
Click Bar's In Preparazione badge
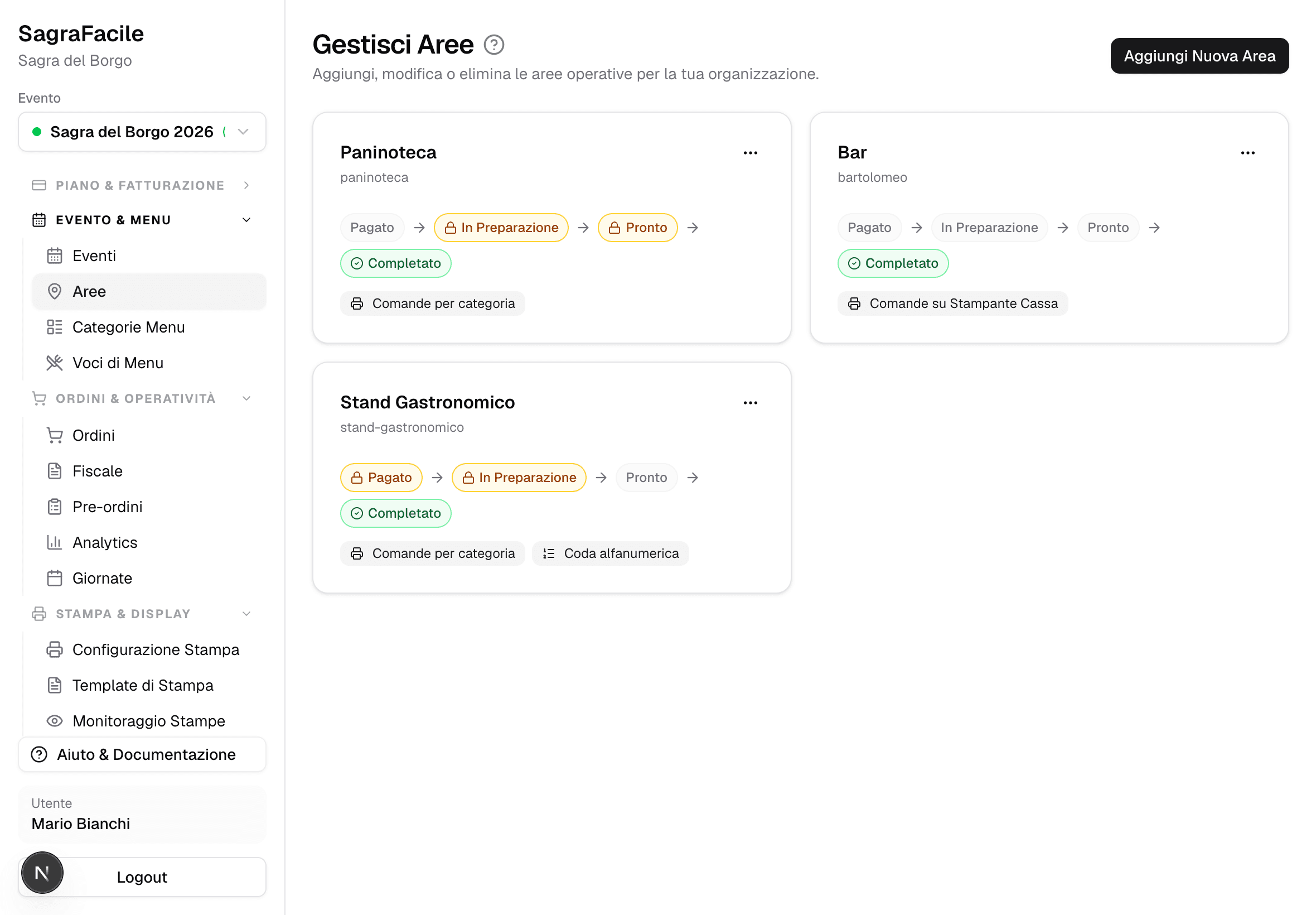pyautogui.click(x=989, y=228)
